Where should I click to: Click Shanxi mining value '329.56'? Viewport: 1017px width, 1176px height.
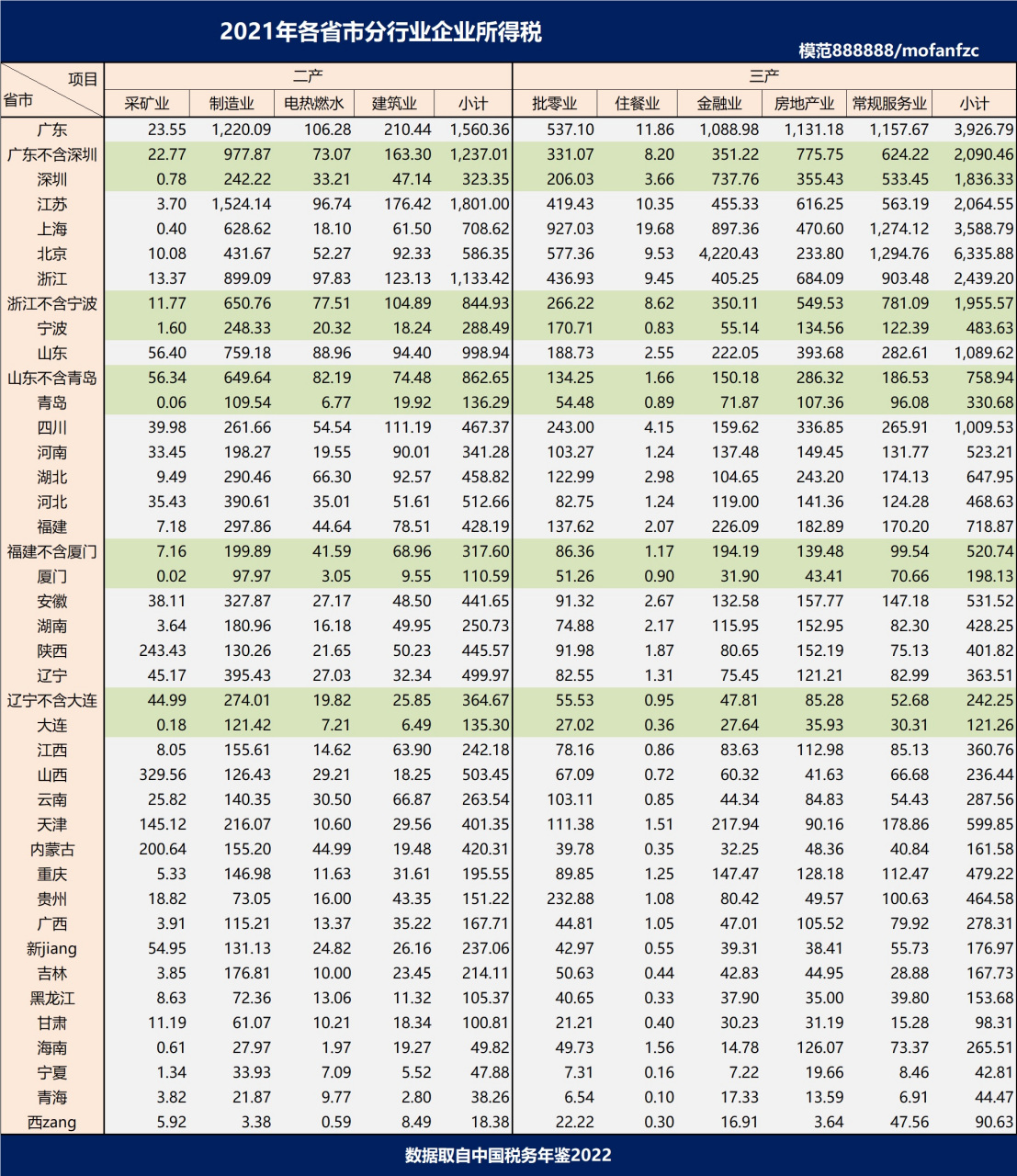click(x=163, y=775)
